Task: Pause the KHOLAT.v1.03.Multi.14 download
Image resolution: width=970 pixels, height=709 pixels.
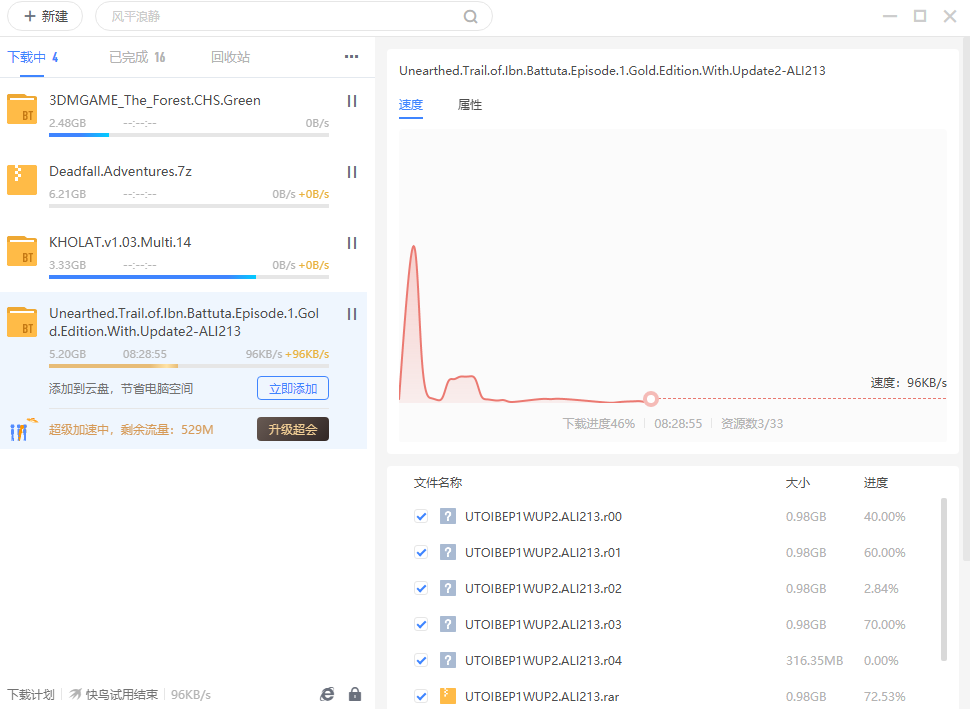Action: click(x=351, y=243)
